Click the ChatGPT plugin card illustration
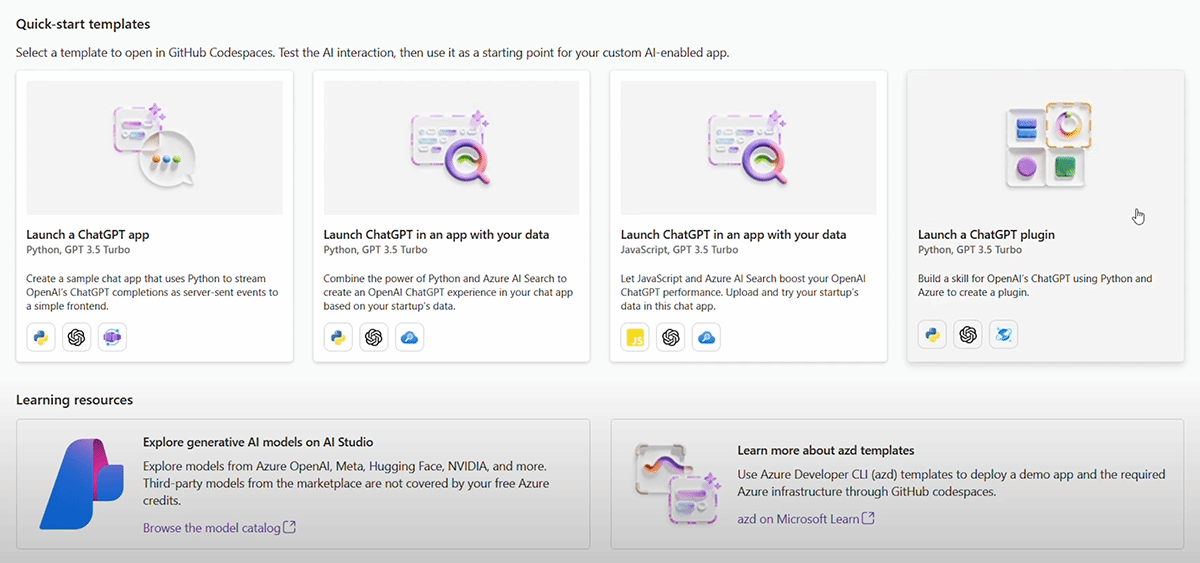 coord(1047,145)
